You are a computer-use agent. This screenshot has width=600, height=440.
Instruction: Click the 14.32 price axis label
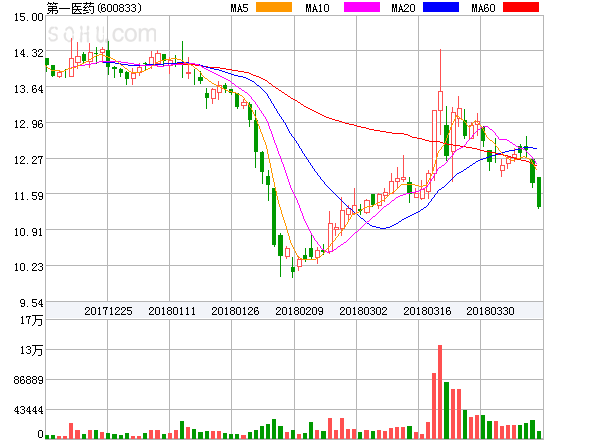point(29,53)
